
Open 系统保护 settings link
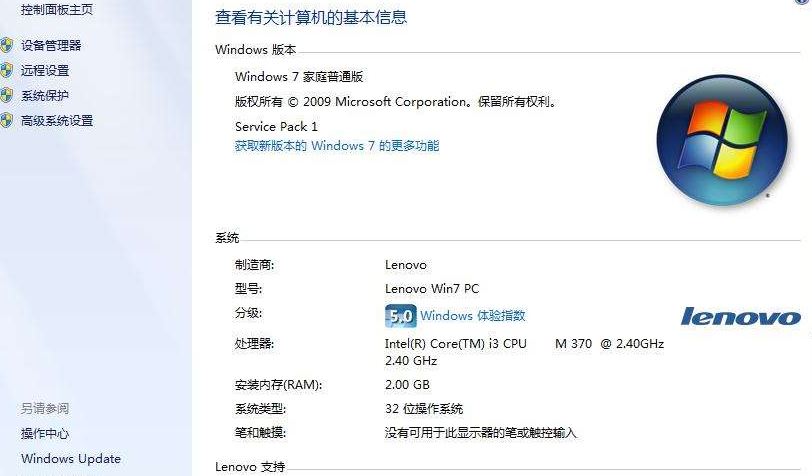45,95
